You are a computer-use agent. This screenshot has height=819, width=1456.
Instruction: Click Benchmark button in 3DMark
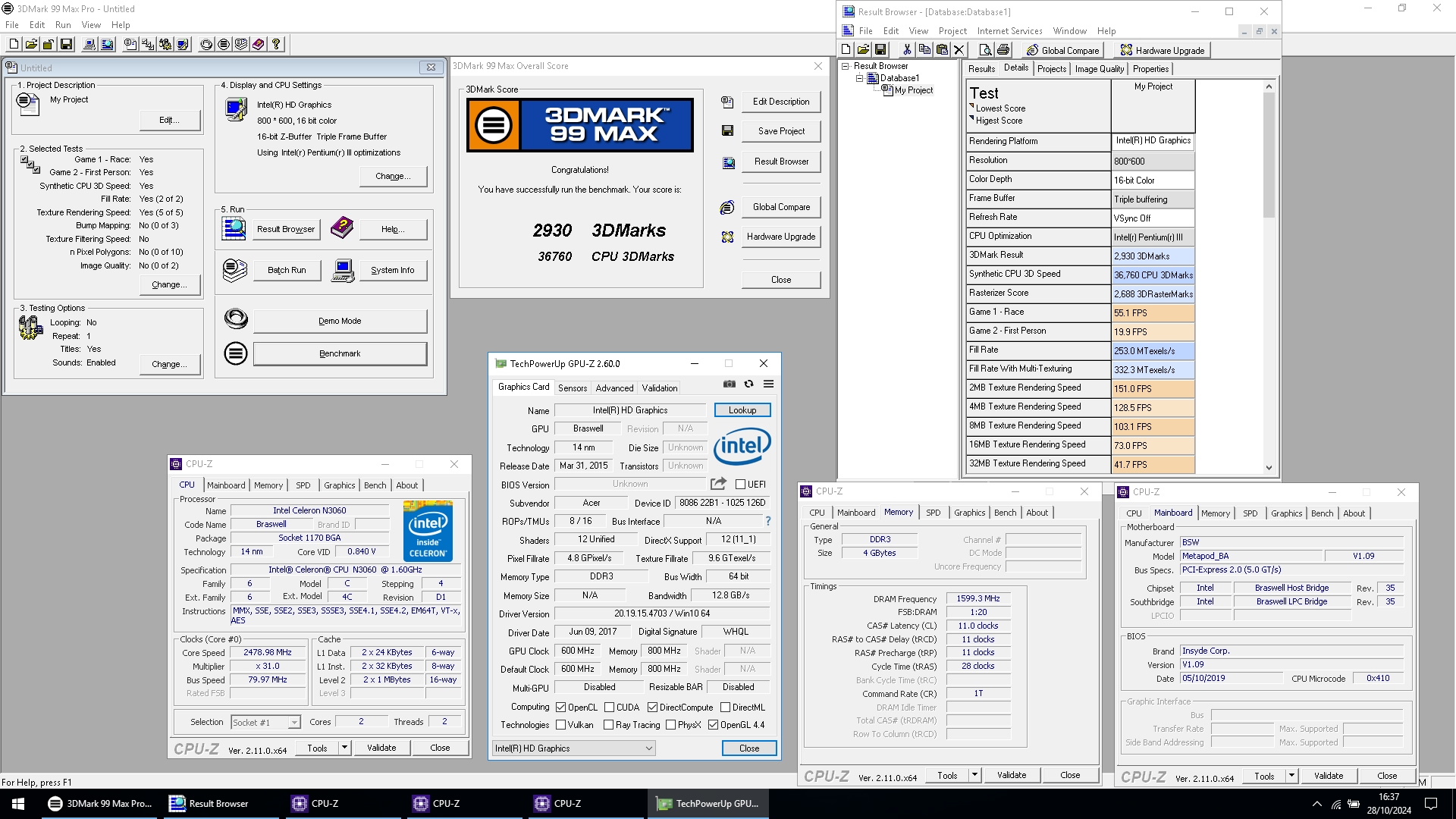pyautogui.click(x=340, y=353)
